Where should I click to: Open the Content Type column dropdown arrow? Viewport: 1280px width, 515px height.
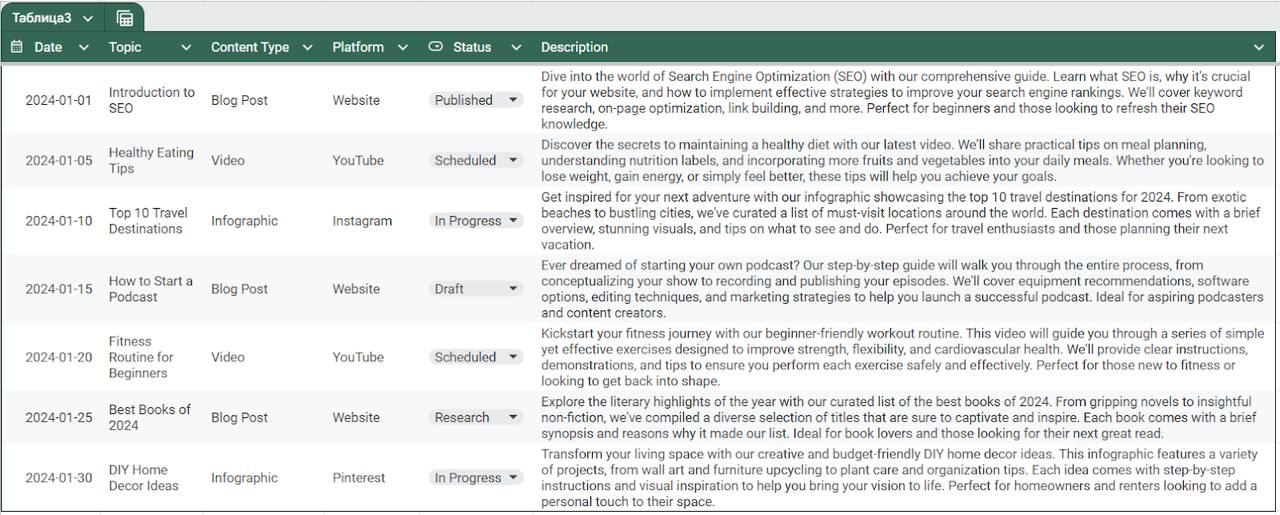pos(307,47)
